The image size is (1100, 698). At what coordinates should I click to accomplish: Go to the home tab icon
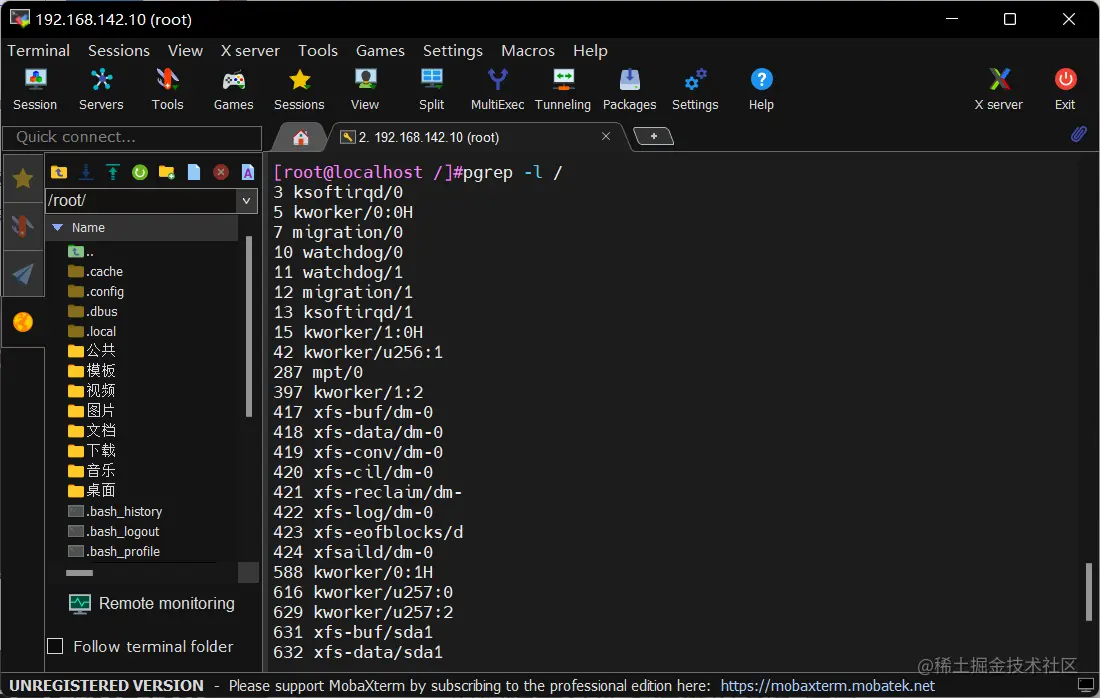300,137
